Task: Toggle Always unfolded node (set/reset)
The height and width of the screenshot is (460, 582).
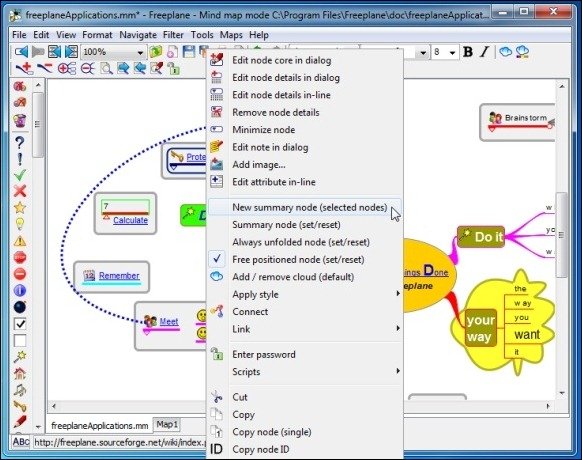Action: [x=304, y=242]
